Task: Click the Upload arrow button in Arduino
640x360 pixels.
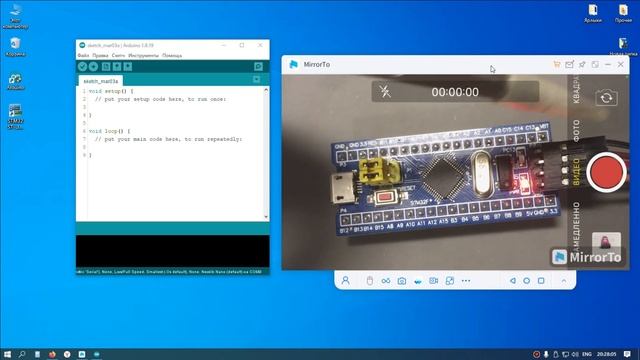Action: (93, 67)
